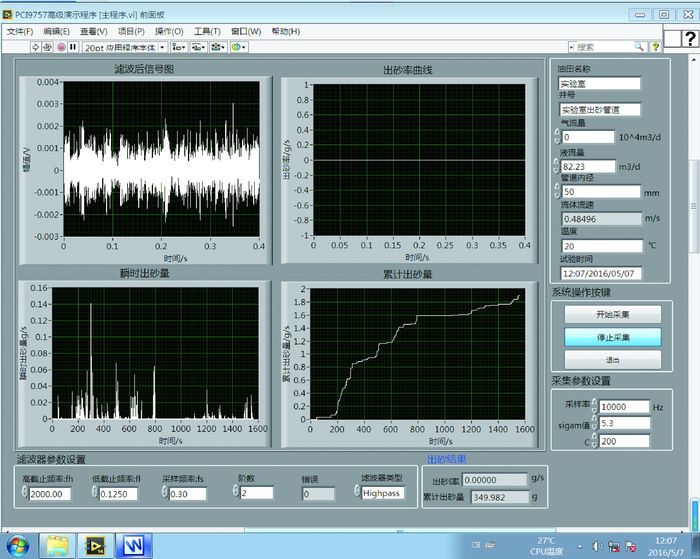The image size is (700, 559).
Task: Click the Run Continuously toolbar icon
Action: coord(48,47)
